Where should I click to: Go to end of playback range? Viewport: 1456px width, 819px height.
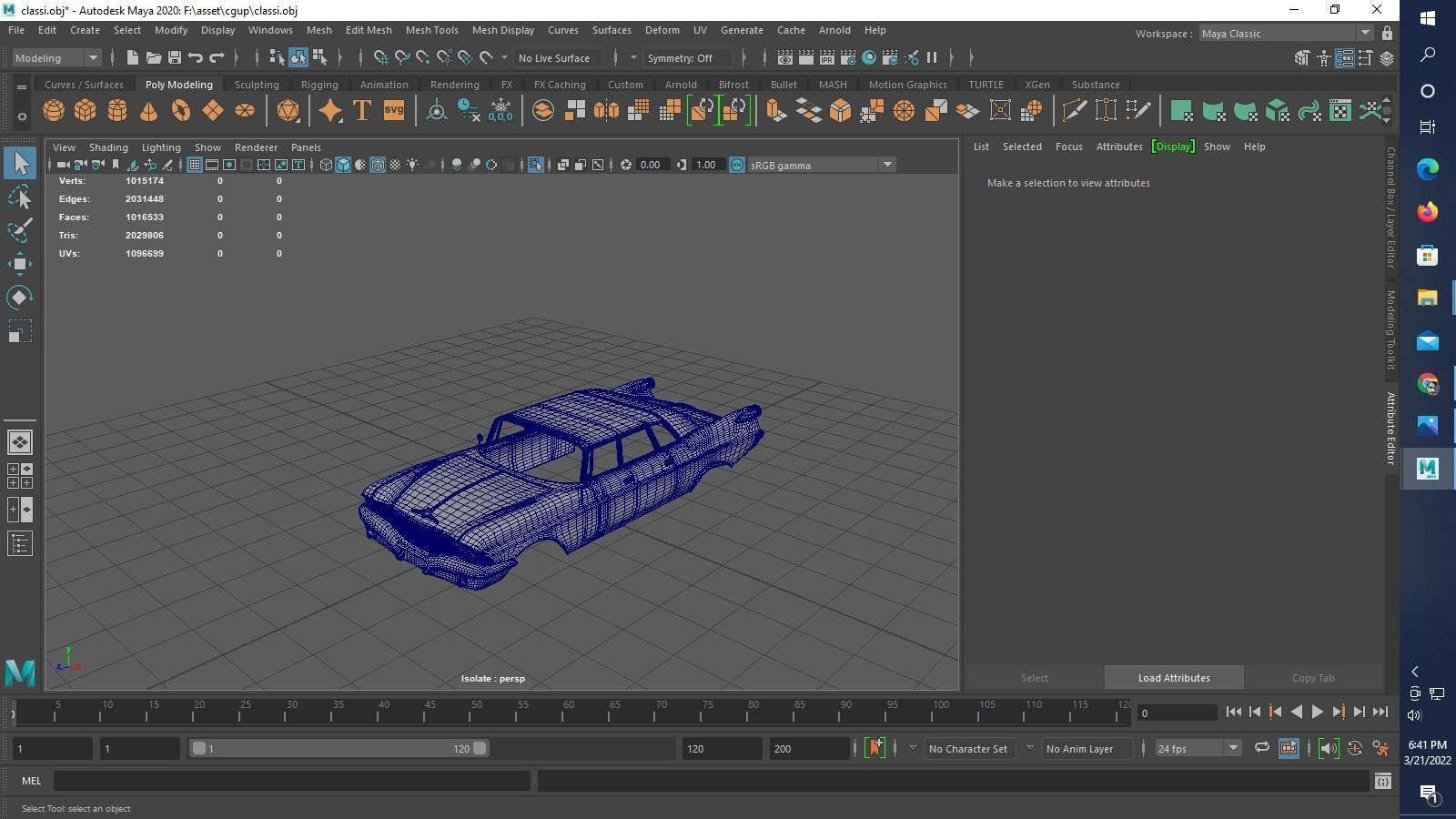[x=1380, y=713]
